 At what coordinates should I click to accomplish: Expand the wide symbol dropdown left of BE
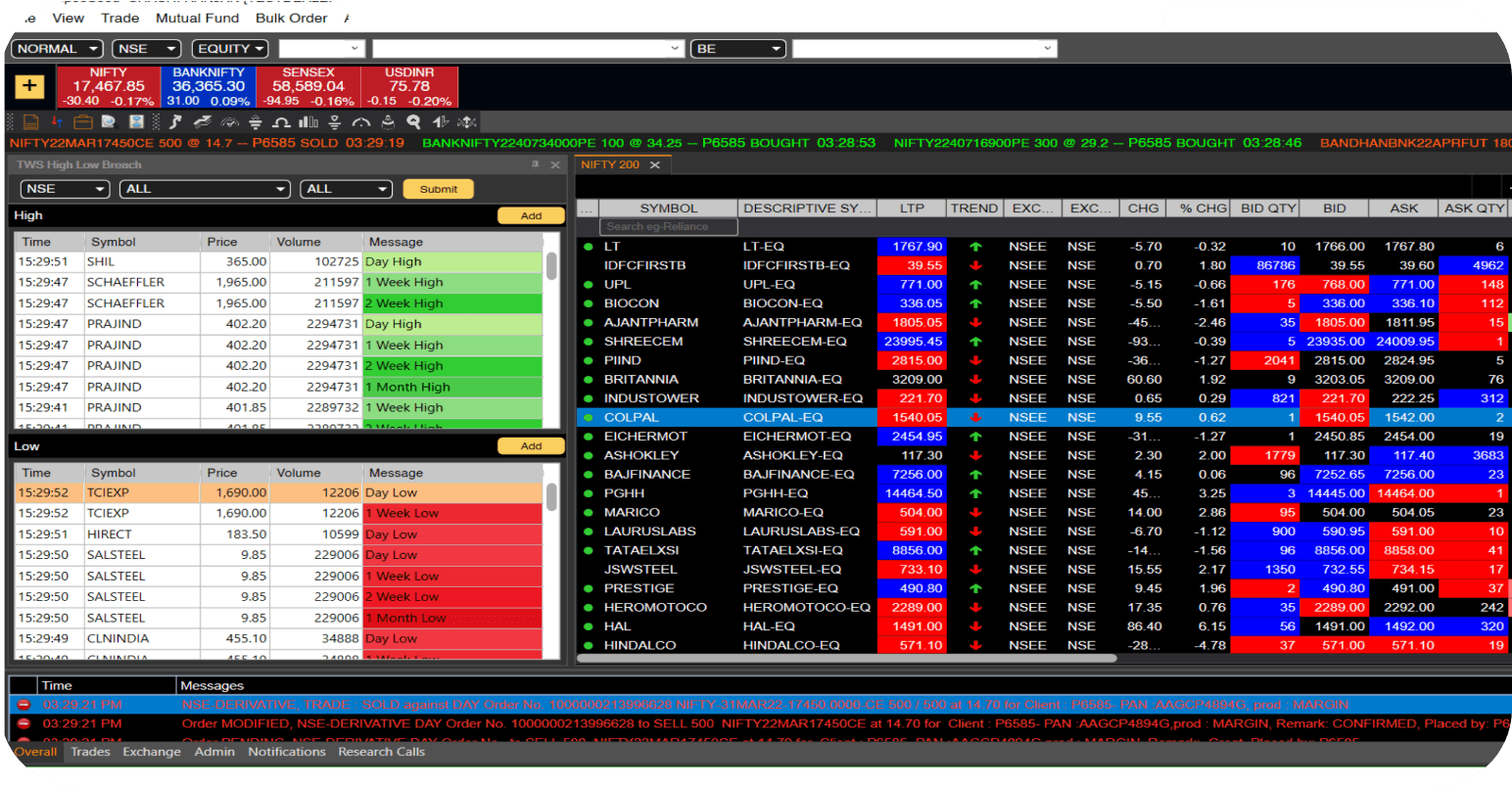point(528,48)
